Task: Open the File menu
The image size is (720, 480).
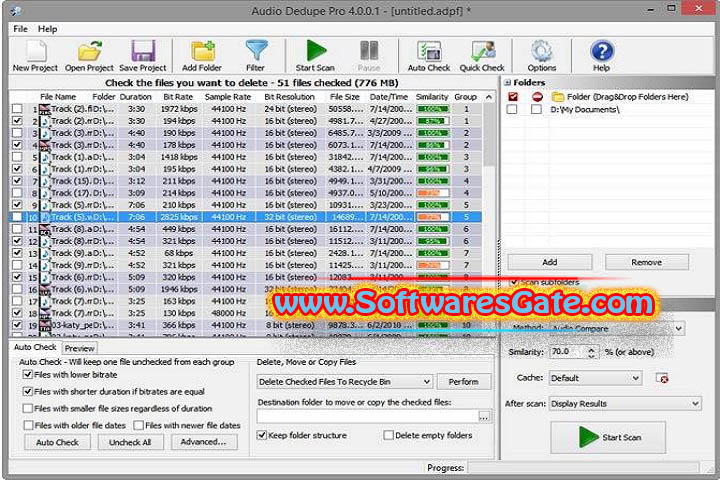Action: [20, 29]
